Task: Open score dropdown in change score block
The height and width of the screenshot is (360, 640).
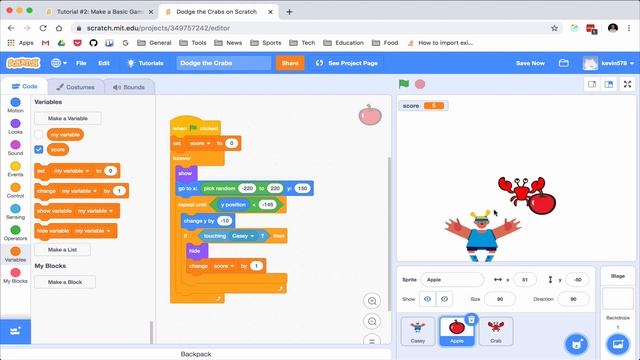Action: pyautogui.click(x=224, y=266)
